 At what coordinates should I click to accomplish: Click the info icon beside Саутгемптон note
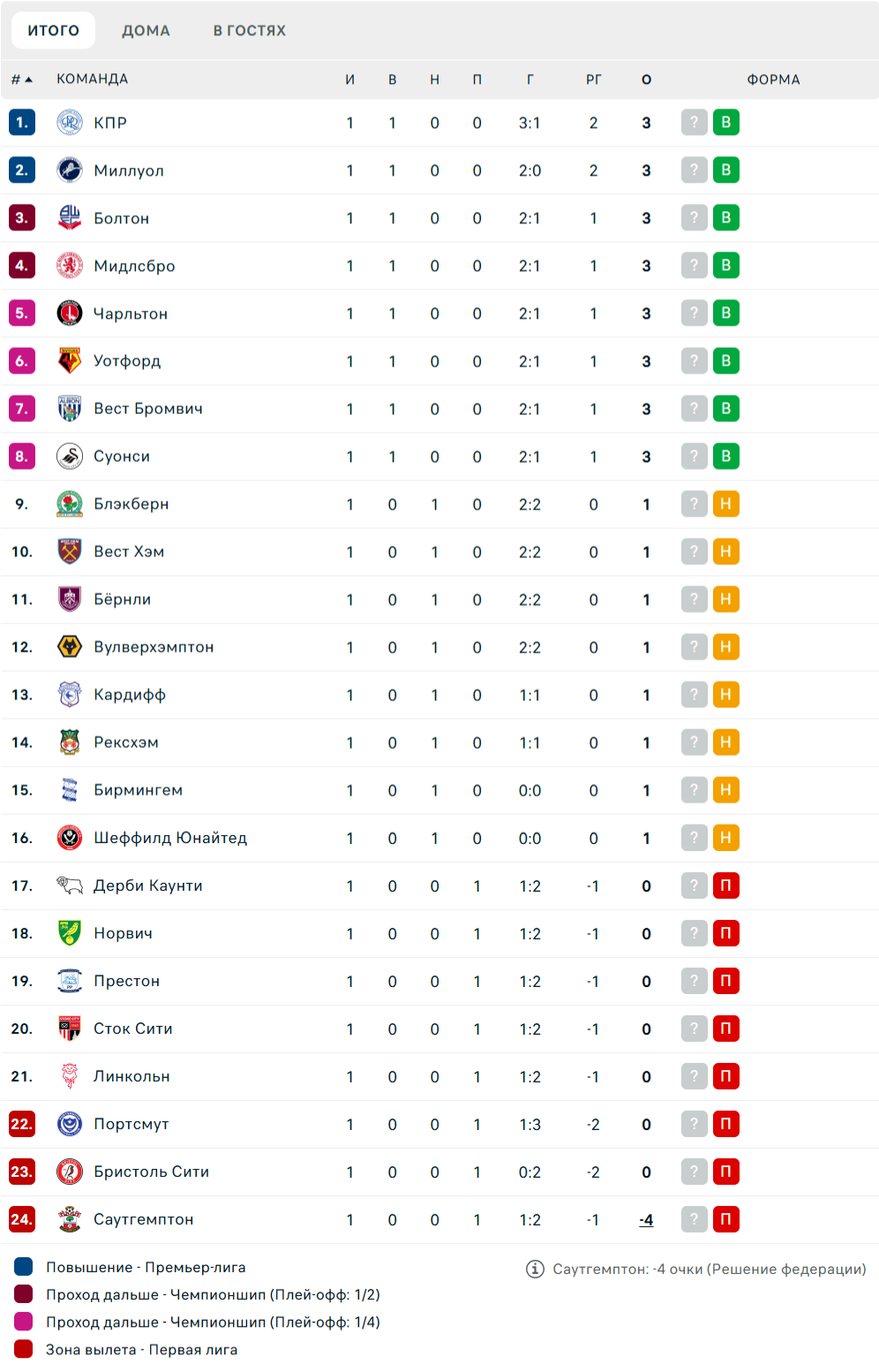pos(535,1269)
